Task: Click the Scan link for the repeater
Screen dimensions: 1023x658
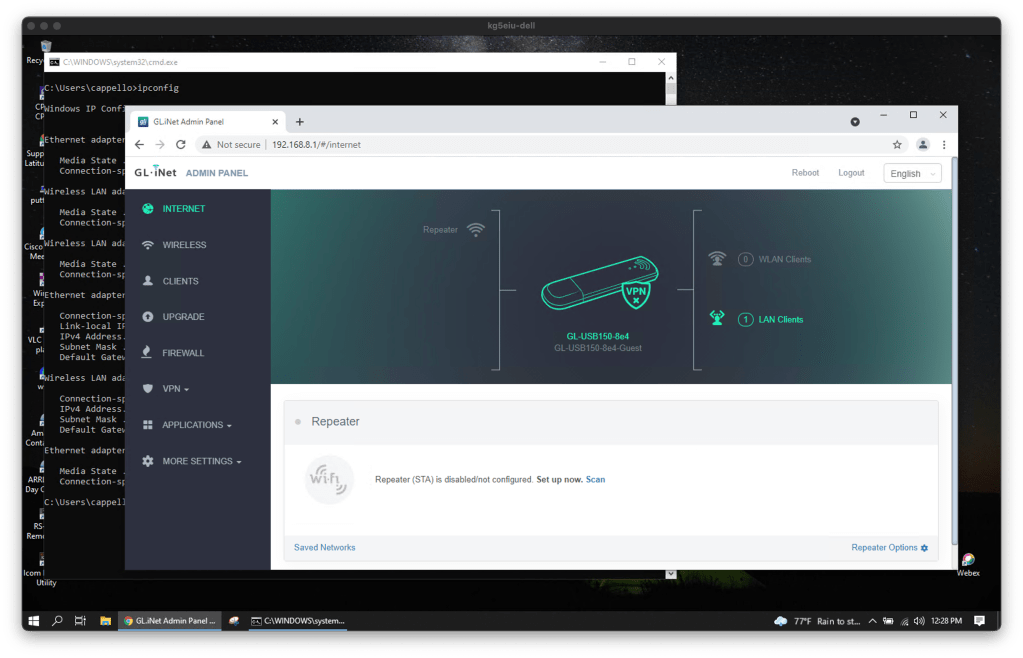Action: tap(595, 480)
